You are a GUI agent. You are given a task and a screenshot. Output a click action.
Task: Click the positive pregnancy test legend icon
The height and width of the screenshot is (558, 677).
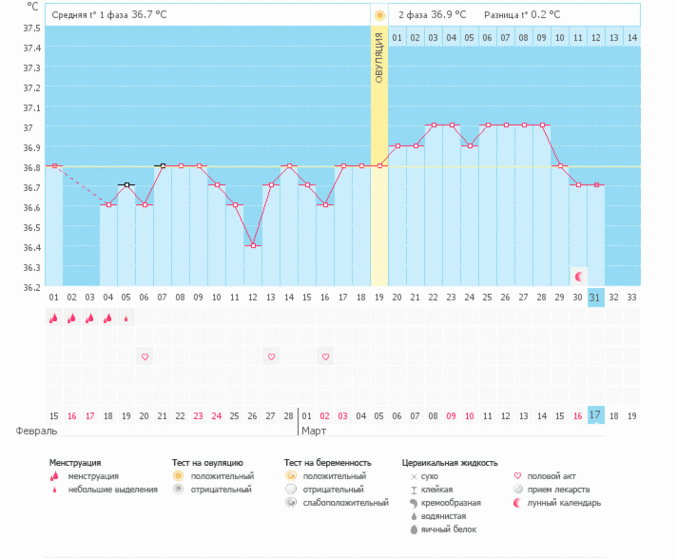[x=291, y=476]
